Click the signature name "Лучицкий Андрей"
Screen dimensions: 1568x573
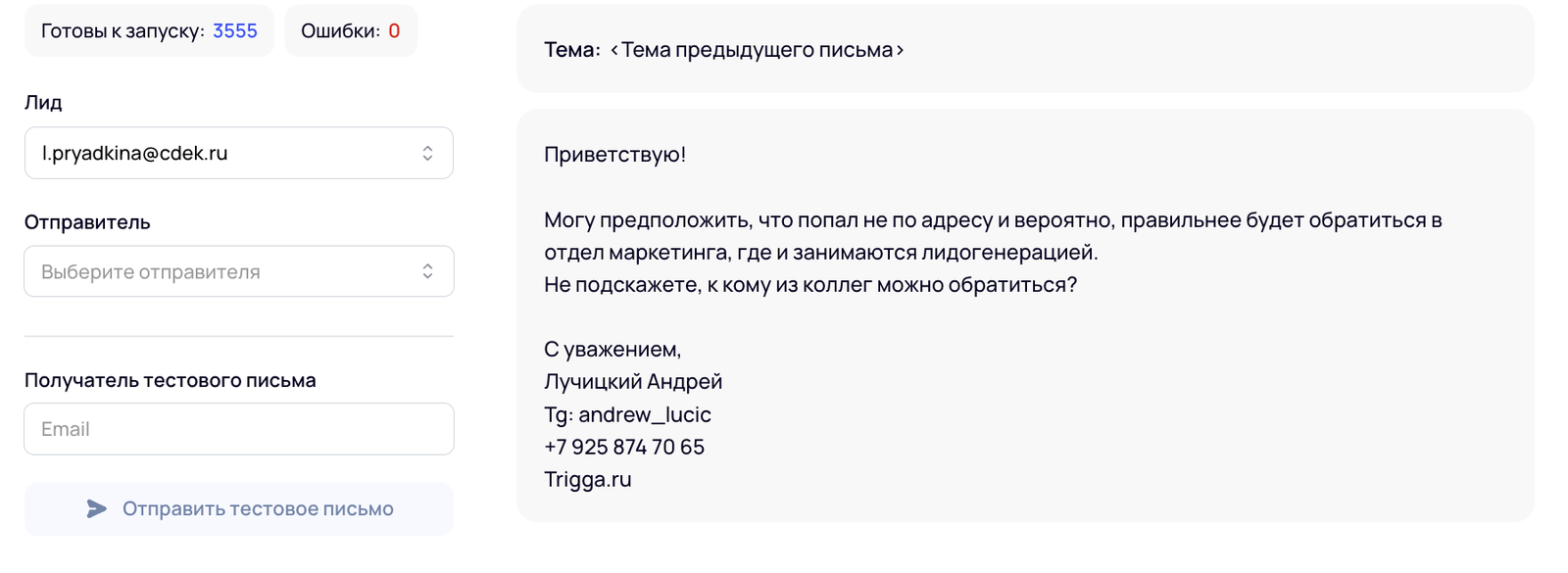(x=633, y=381)
